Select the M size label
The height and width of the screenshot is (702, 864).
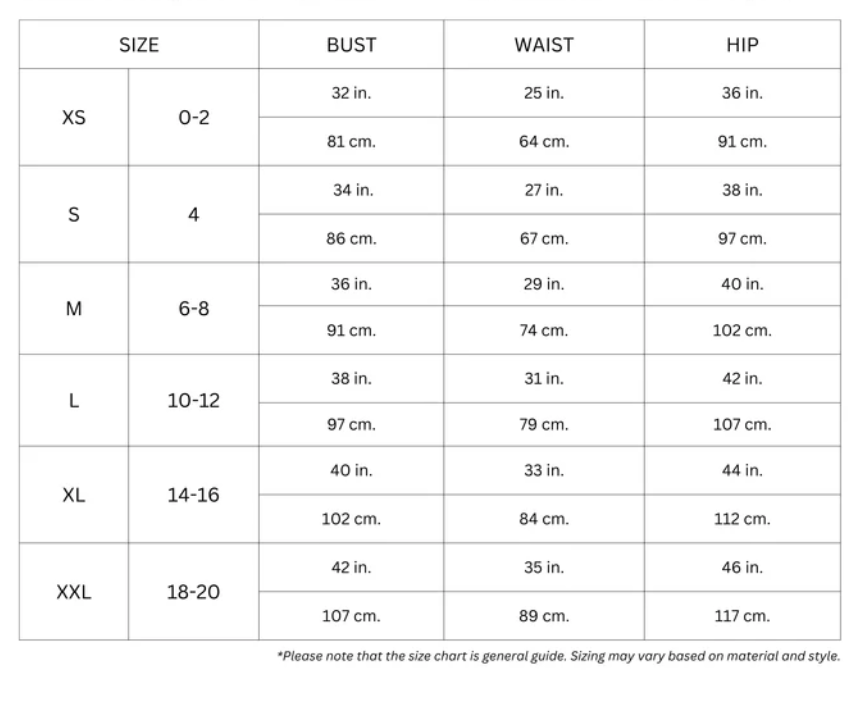pyautogui.click(x=74, y=309)
